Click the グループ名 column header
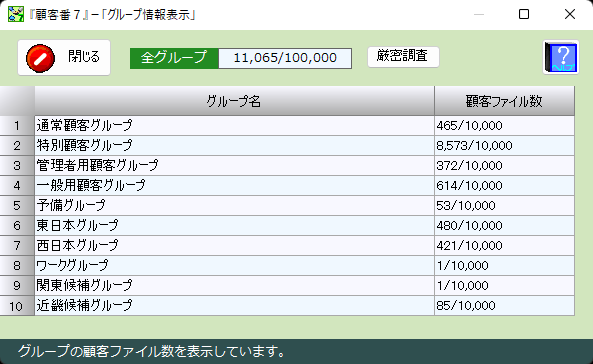 tap(234, 101)
